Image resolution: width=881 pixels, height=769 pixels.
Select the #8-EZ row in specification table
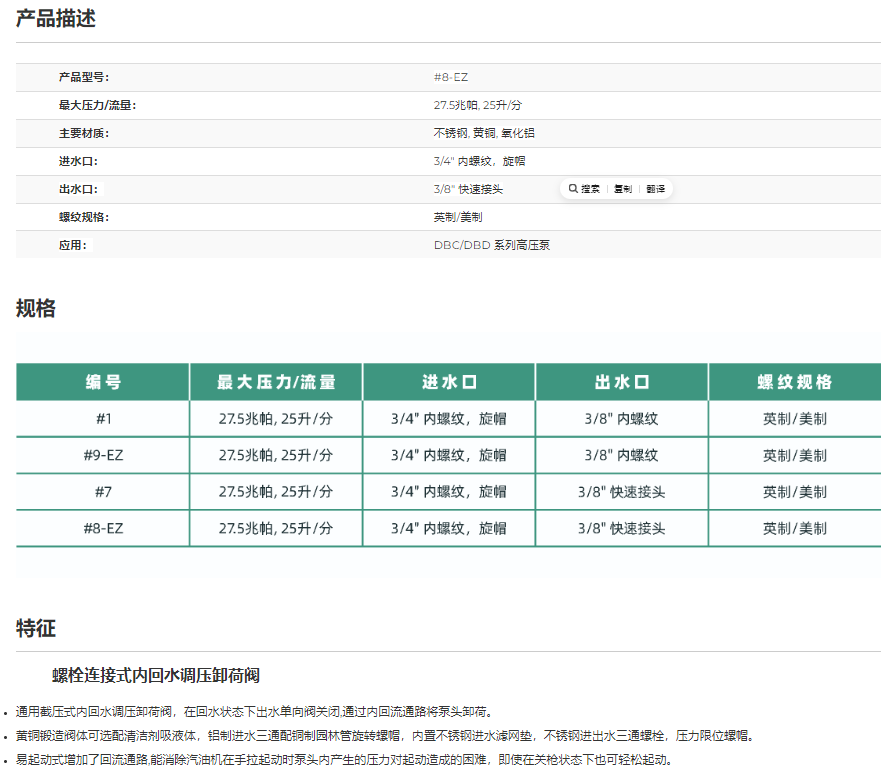[x=103, y=528]
